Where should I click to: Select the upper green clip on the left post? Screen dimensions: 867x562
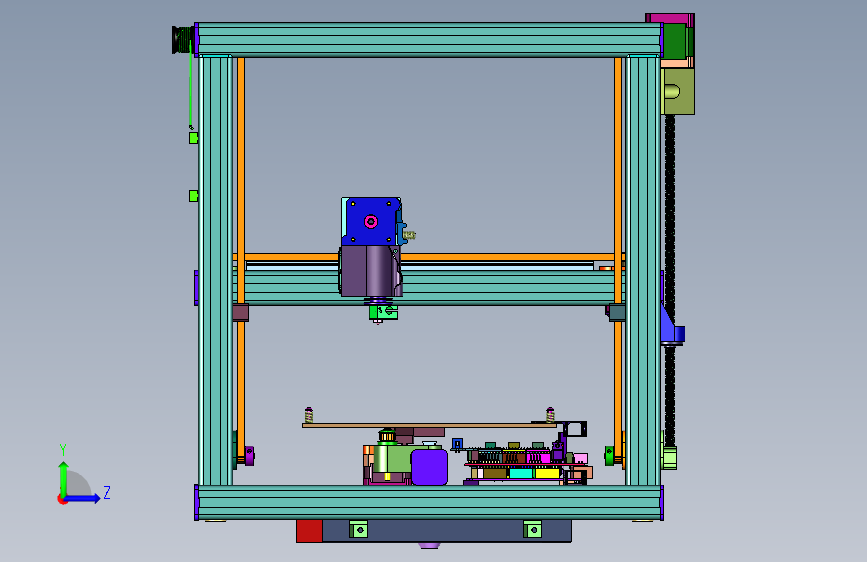point(194,138)
